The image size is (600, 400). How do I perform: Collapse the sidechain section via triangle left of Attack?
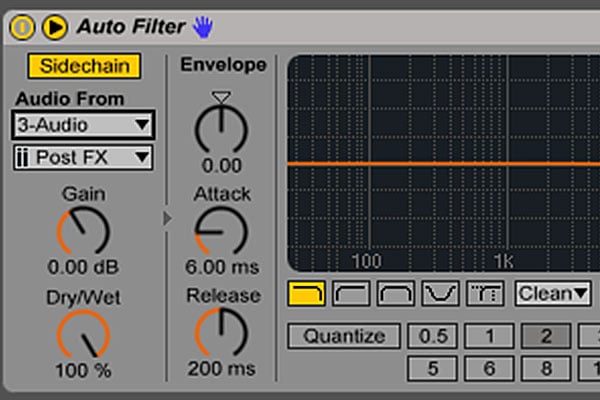(x=167, y=217)
